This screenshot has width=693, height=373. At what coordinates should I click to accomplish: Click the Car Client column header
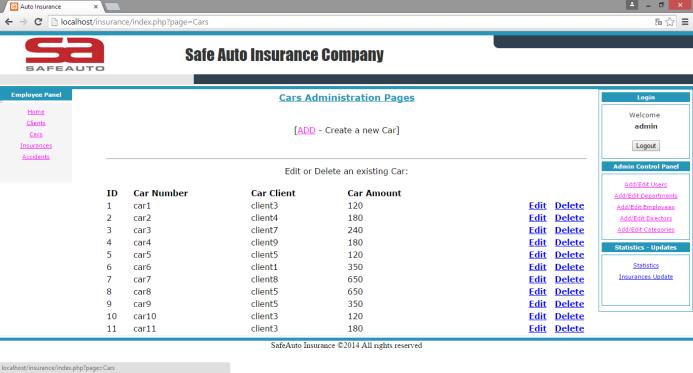[273, 193]
